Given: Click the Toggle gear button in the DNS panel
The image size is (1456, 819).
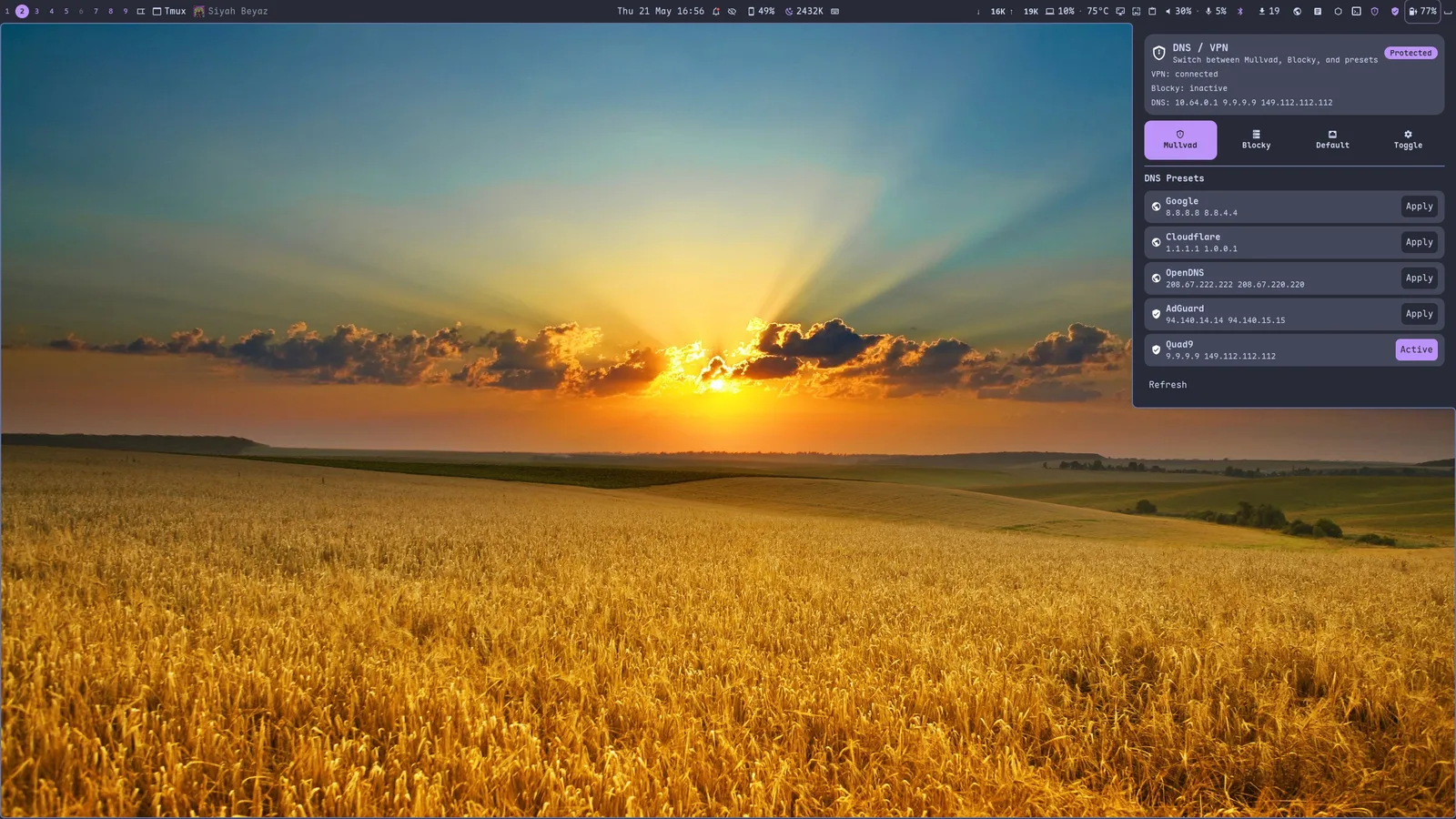Looking at the screenshot, I should tap(1408, 139).
